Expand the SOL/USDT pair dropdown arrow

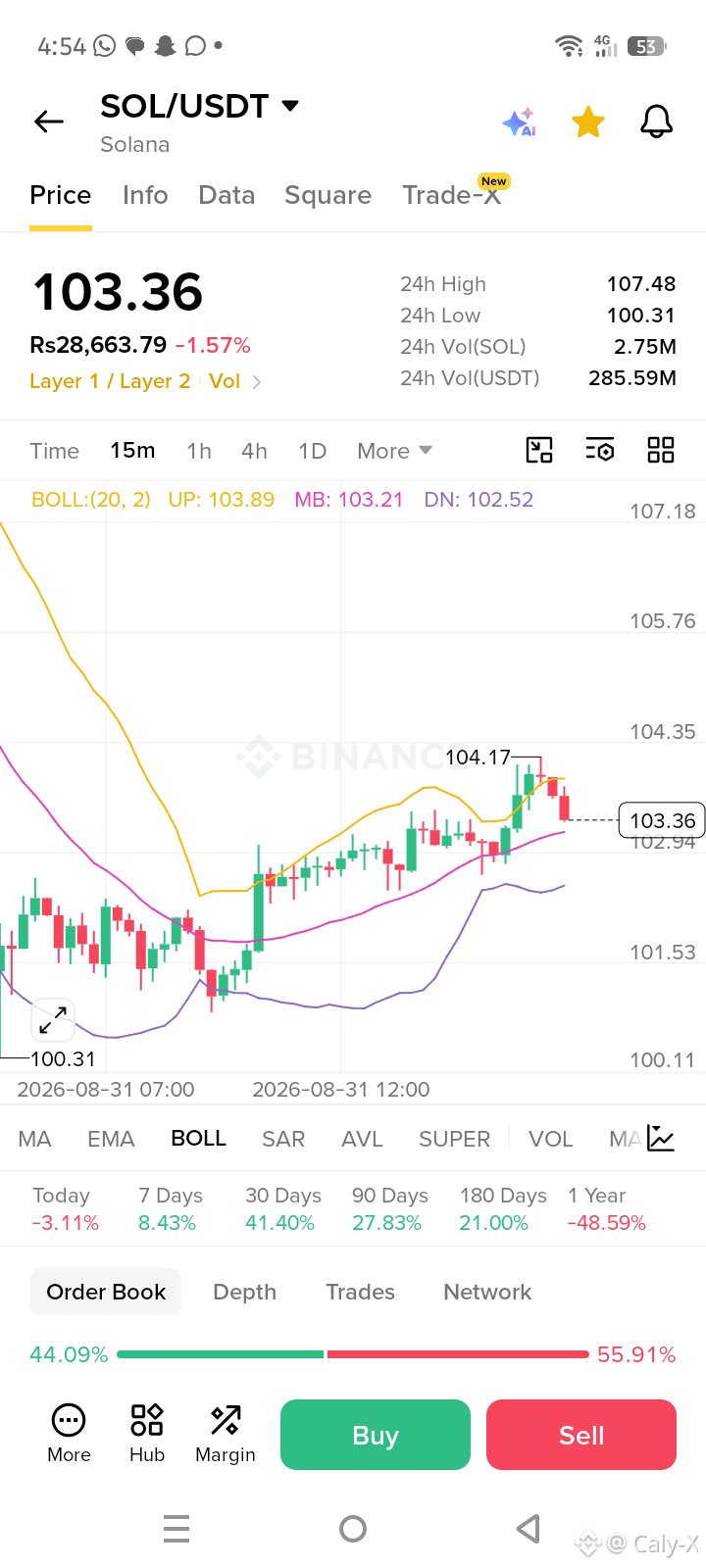point(290,106)
